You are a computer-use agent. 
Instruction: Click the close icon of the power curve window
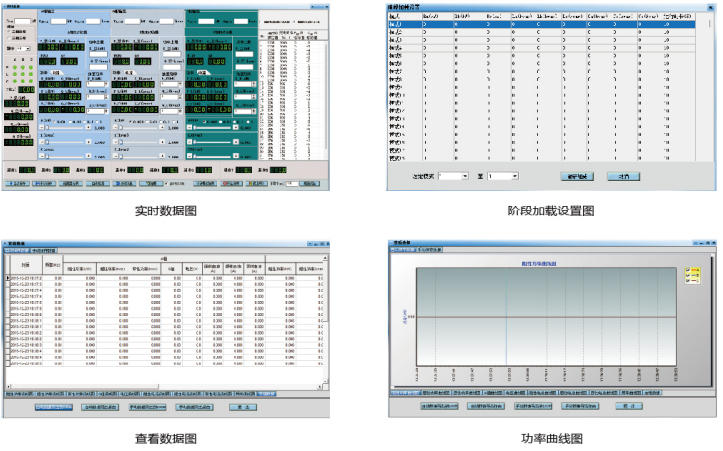pyautogui.click(x=709, y=243)
